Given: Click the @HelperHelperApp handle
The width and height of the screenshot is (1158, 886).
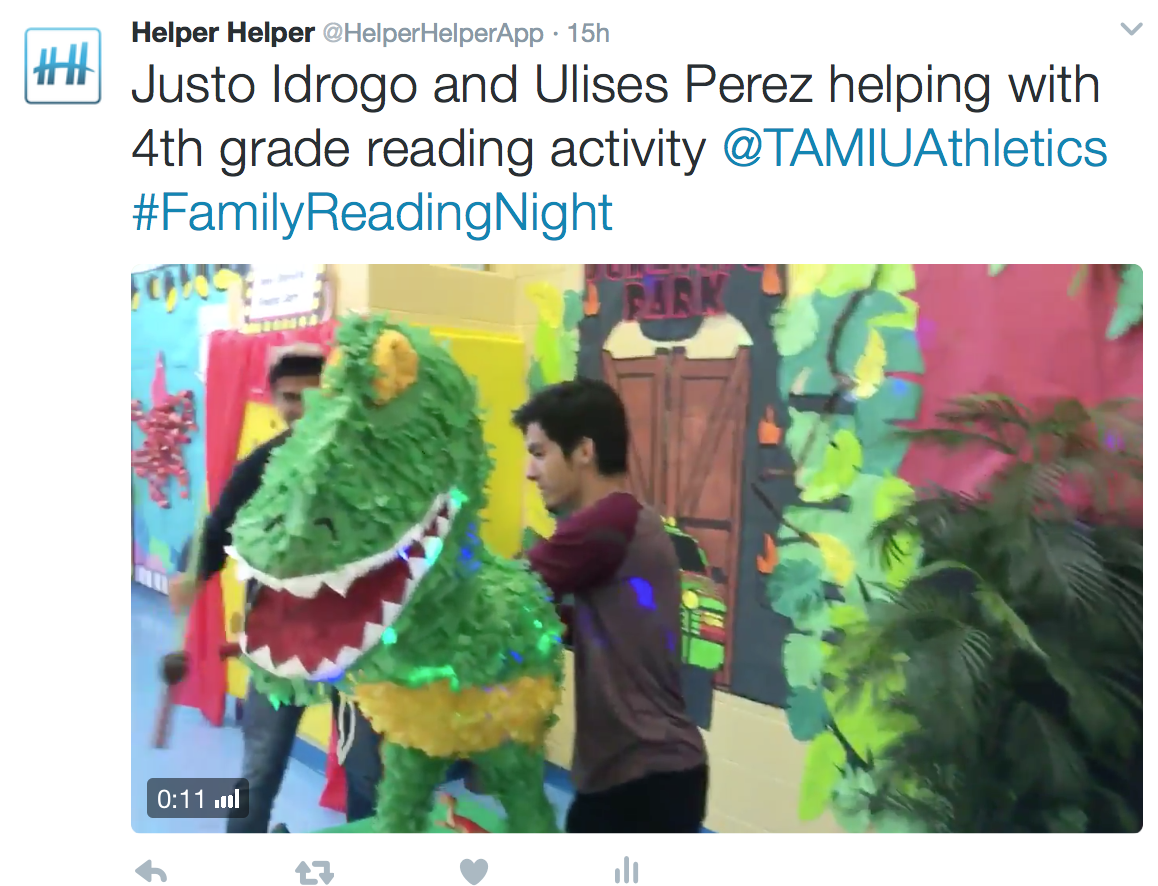Looking at the screenshot, I should [433, 33].
